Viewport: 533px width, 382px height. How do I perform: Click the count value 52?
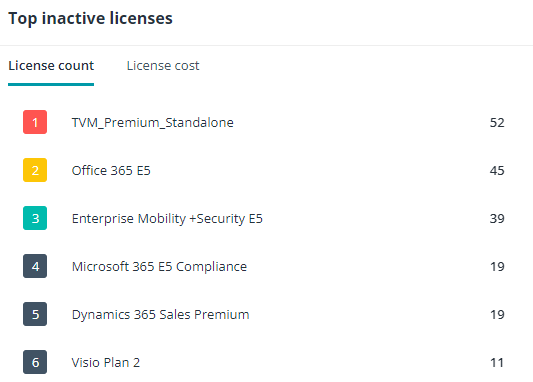(x=497, y=122)
